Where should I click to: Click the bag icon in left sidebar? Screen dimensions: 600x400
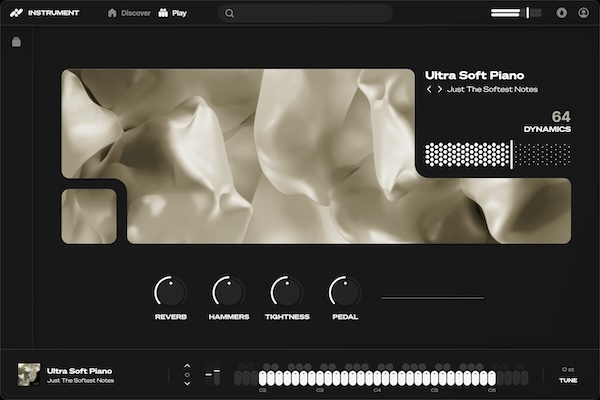click(16, 42)
